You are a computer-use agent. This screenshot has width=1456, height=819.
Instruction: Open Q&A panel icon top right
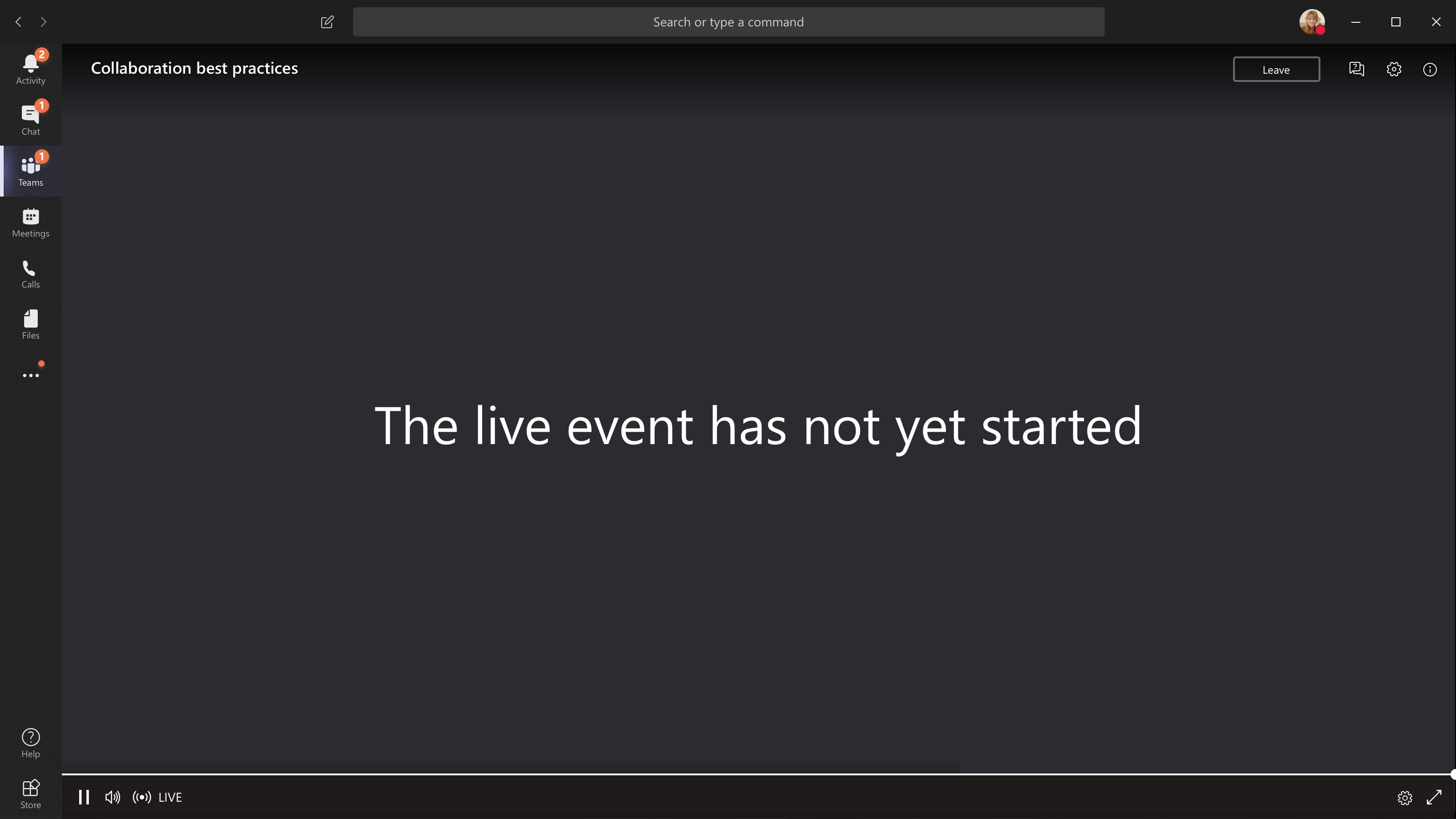pos(1356,69)
